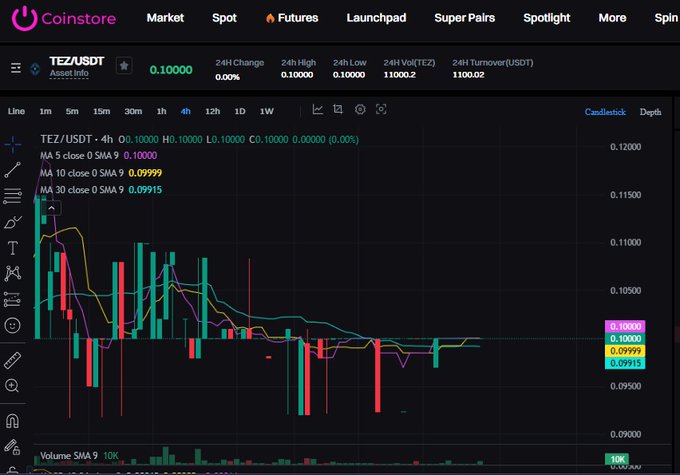Select the 1m timeframe

coord(46,111)
